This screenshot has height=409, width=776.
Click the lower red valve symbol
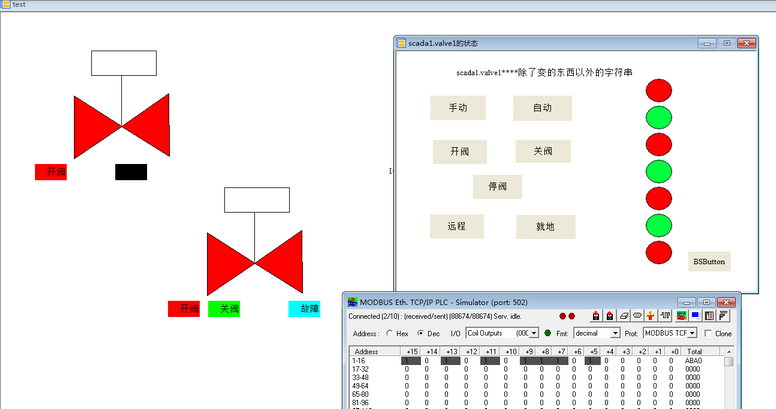coord(255,263)
